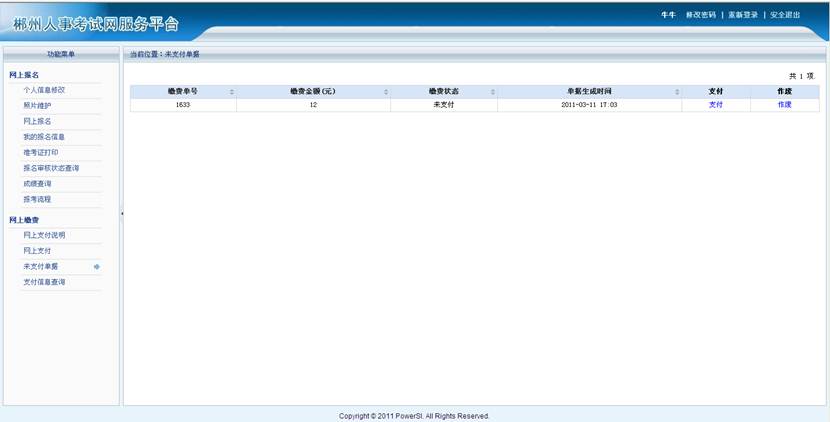Click the 作废 link for order 1633
Viewport: 830px width, 422px height.
784,105
